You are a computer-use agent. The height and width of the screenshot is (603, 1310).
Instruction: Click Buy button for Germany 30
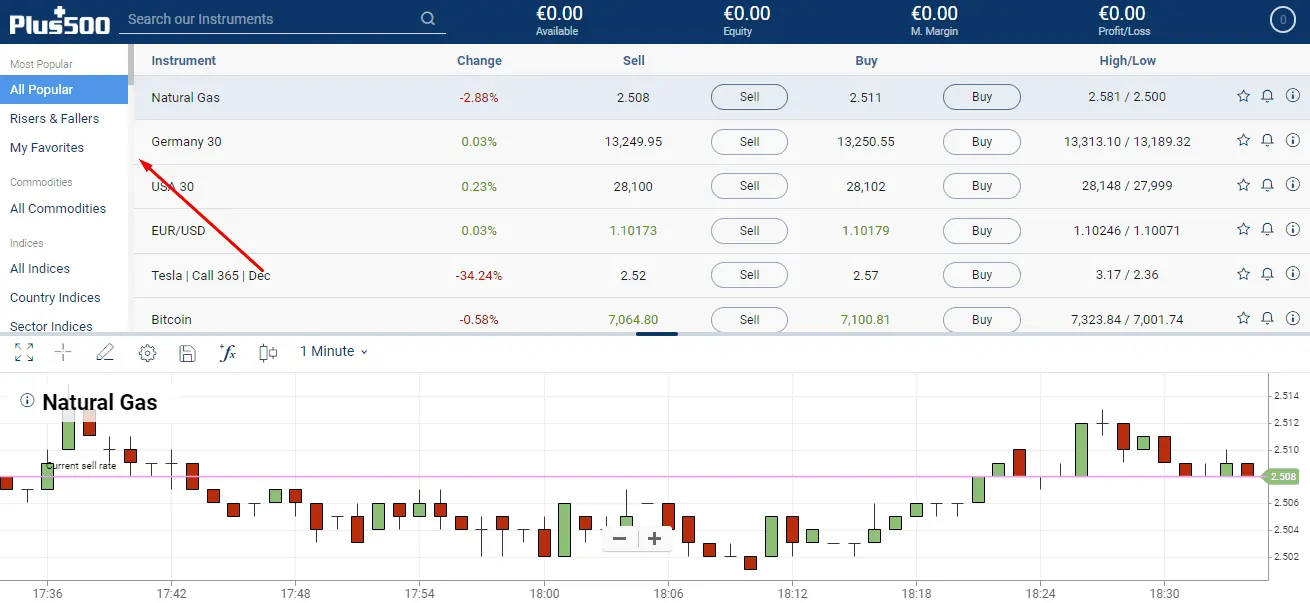982,141
